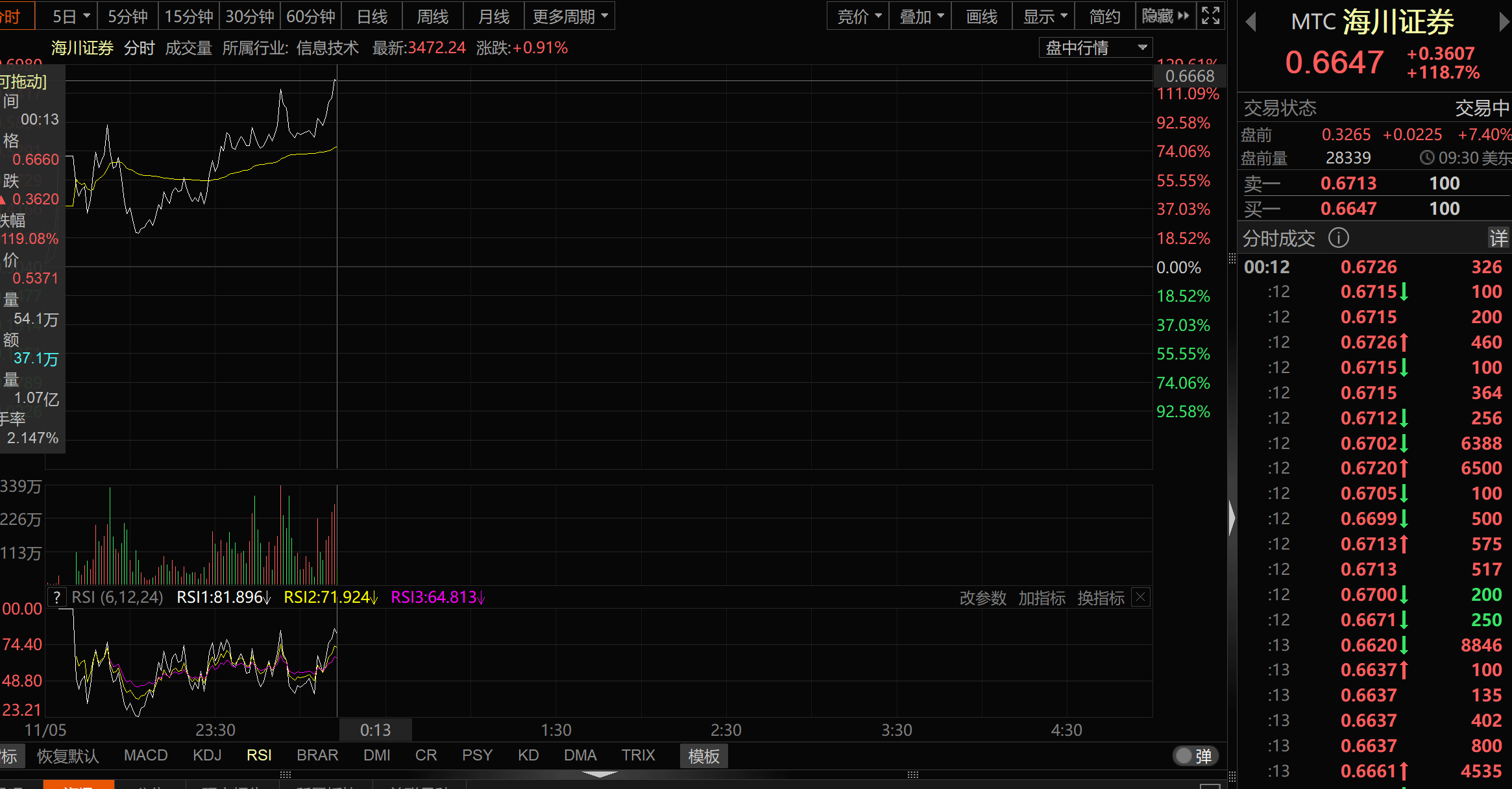Expand the 更多周期 period dropdown
Viewport: 1512px width, 789px height.
(570, 16)
